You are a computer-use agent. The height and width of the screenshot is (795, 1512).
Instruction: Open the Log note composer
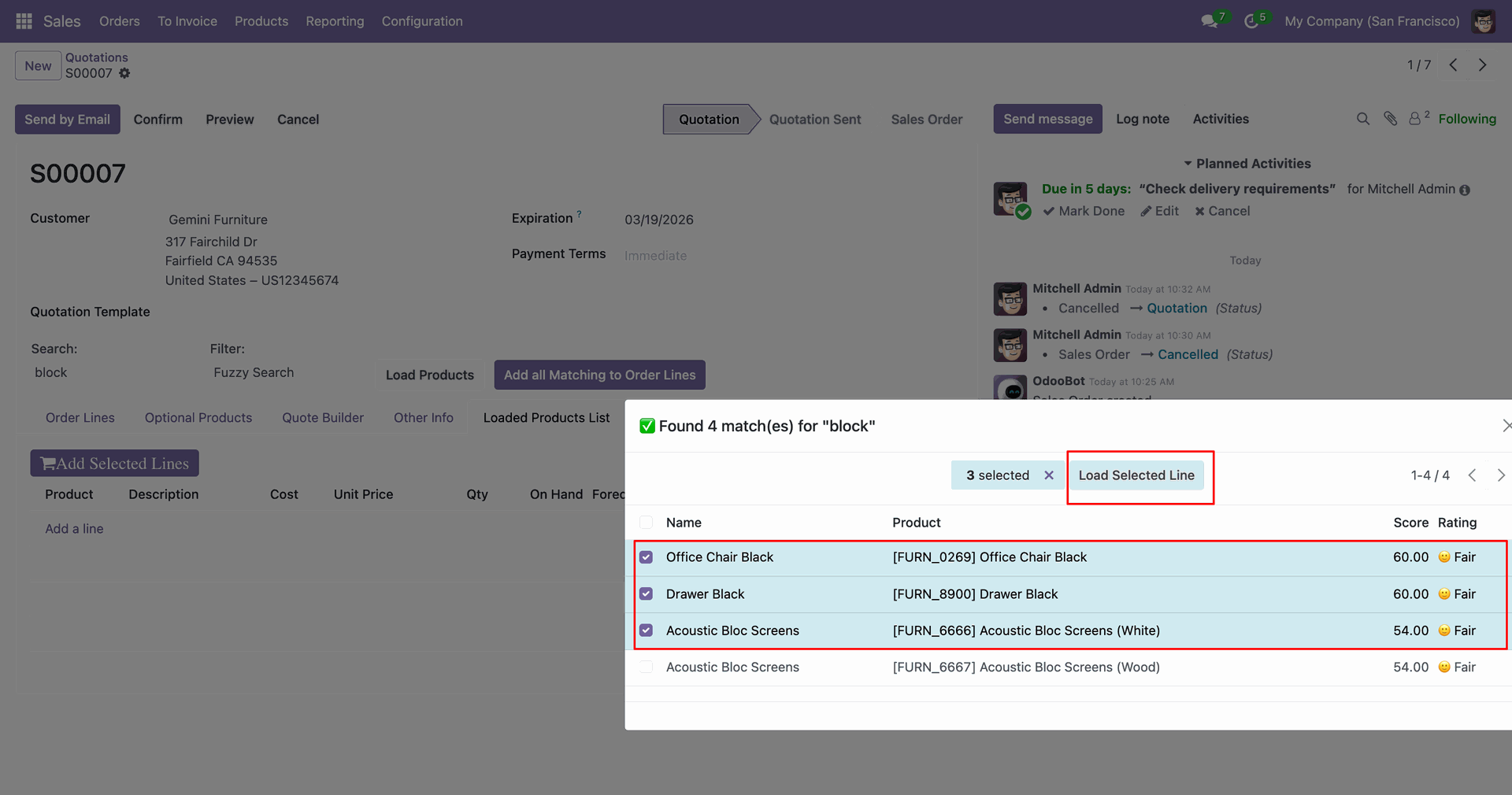[x=1143, y=119]
